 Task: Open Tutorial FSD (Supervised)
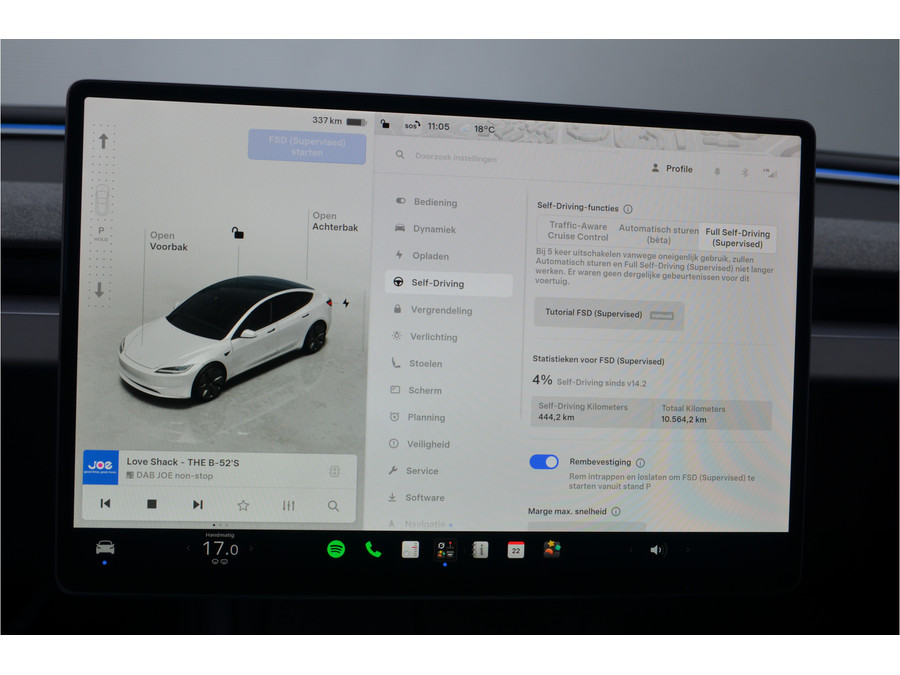[x=608, y=314]
